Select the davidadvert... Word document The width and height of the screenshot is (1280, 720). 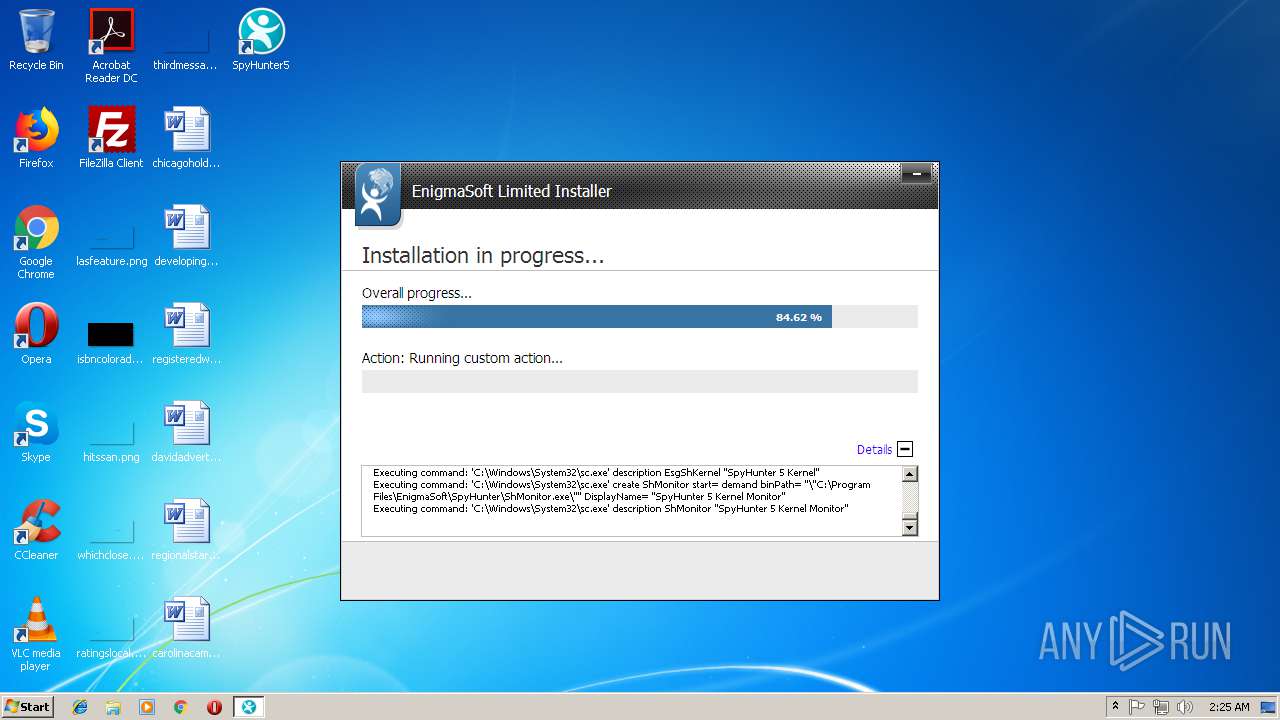click(x=186, y=432)
